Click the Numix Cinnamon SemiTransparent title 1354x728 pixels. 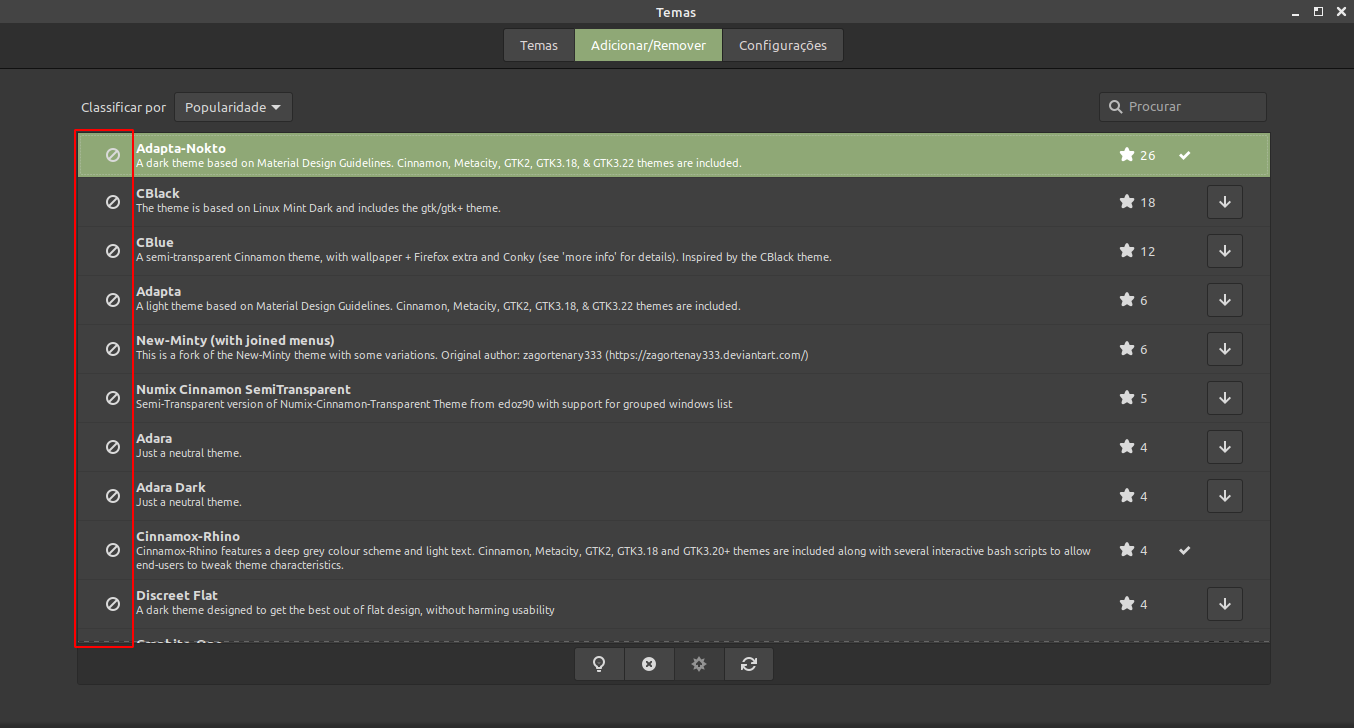tap(243, 389)
